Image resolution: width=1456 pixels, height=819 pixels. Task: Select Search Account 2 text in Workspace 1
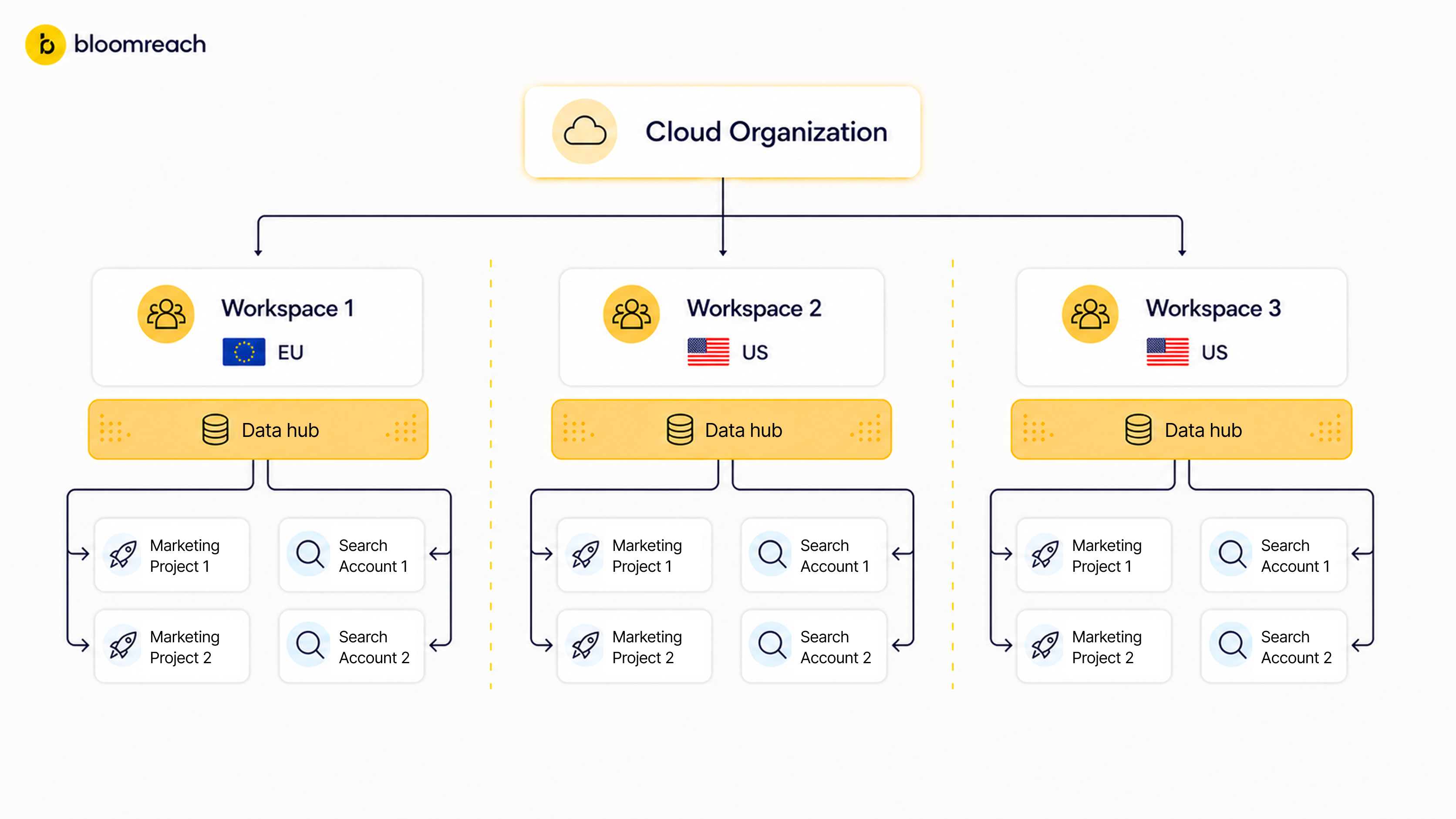(x=374, y=647)
